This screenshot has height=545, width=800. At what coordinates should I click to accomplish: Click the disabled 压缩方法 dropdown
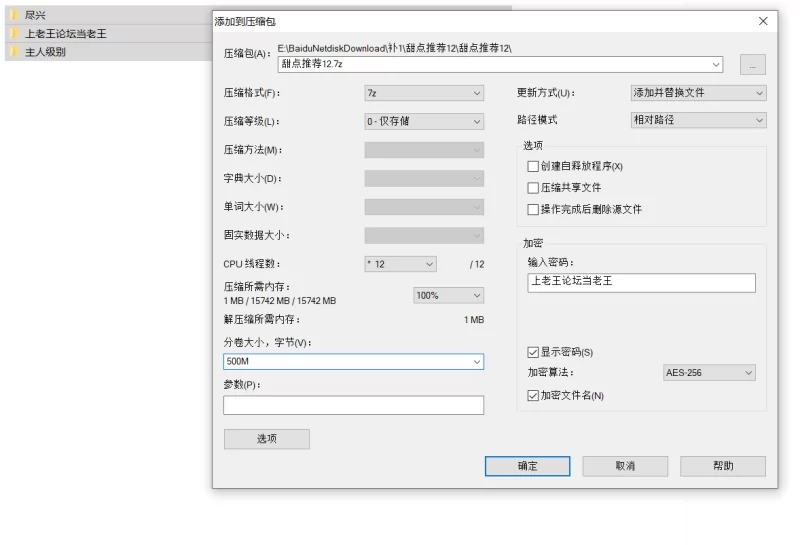(x=424, y=150)
